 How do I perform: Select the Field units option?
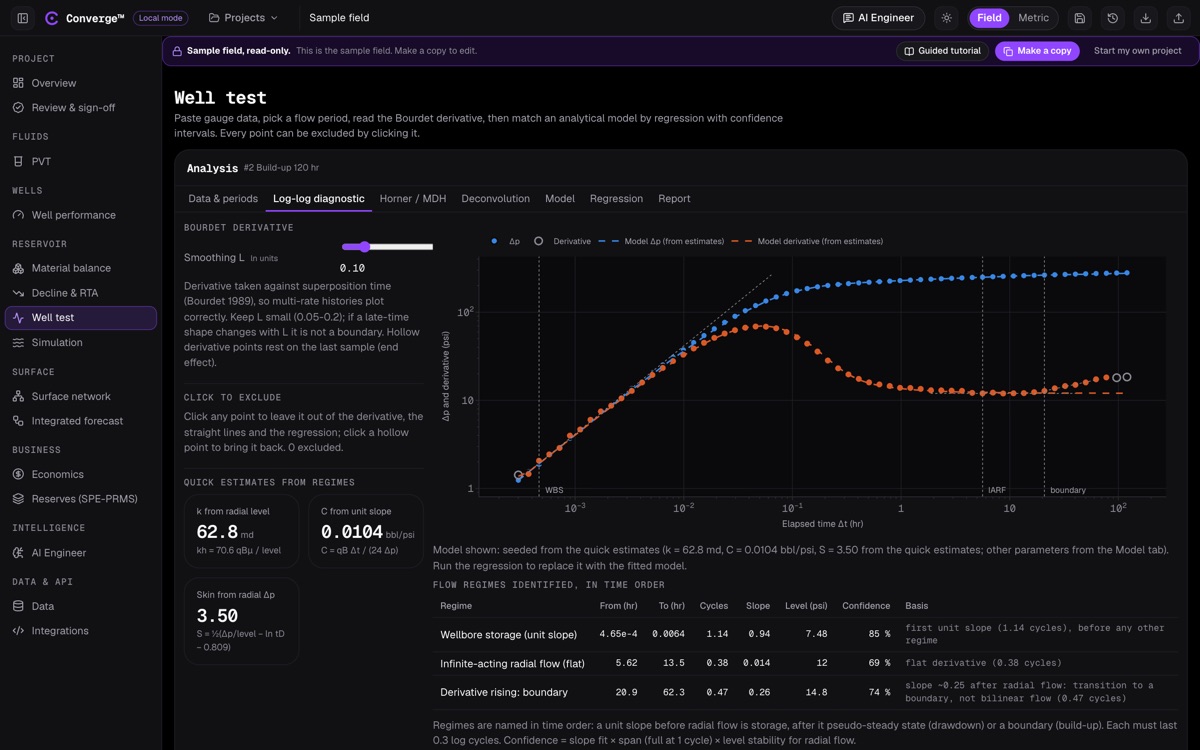click(x=989, y=18)
